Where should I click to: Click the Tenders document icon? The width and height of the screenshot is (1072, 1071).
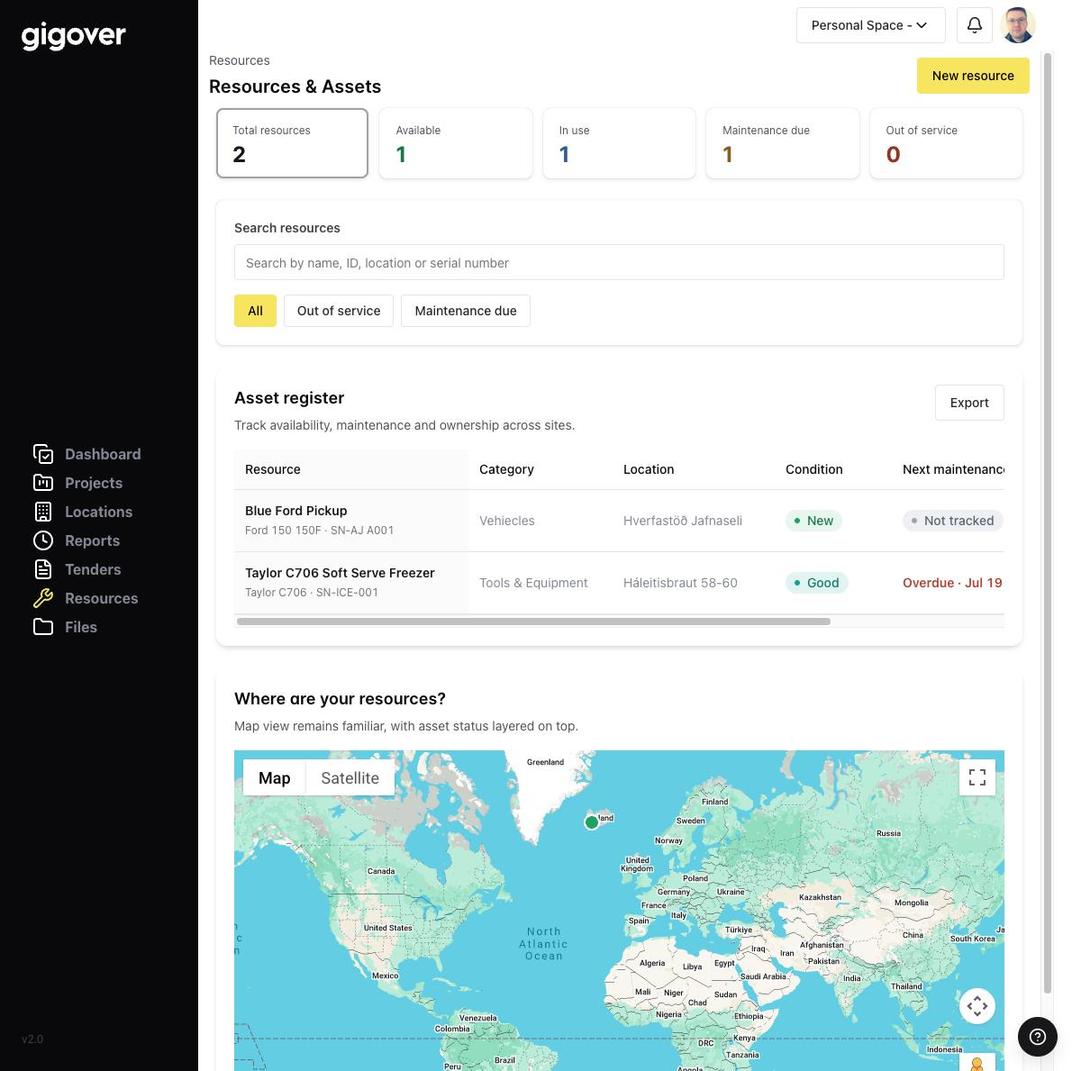pyautogui.click(x=43, y=569)
